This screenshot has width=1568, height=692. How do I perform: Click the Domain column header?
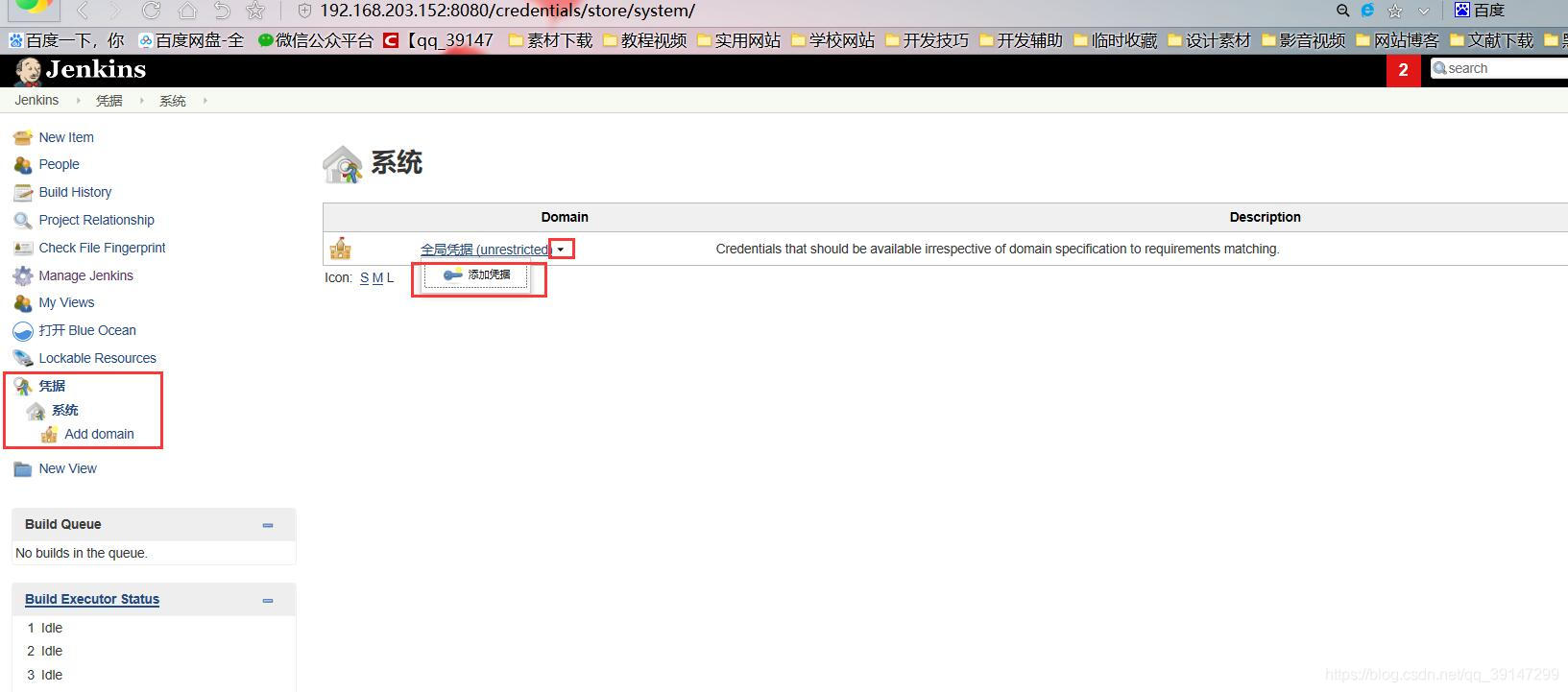(x=565, y=217)
